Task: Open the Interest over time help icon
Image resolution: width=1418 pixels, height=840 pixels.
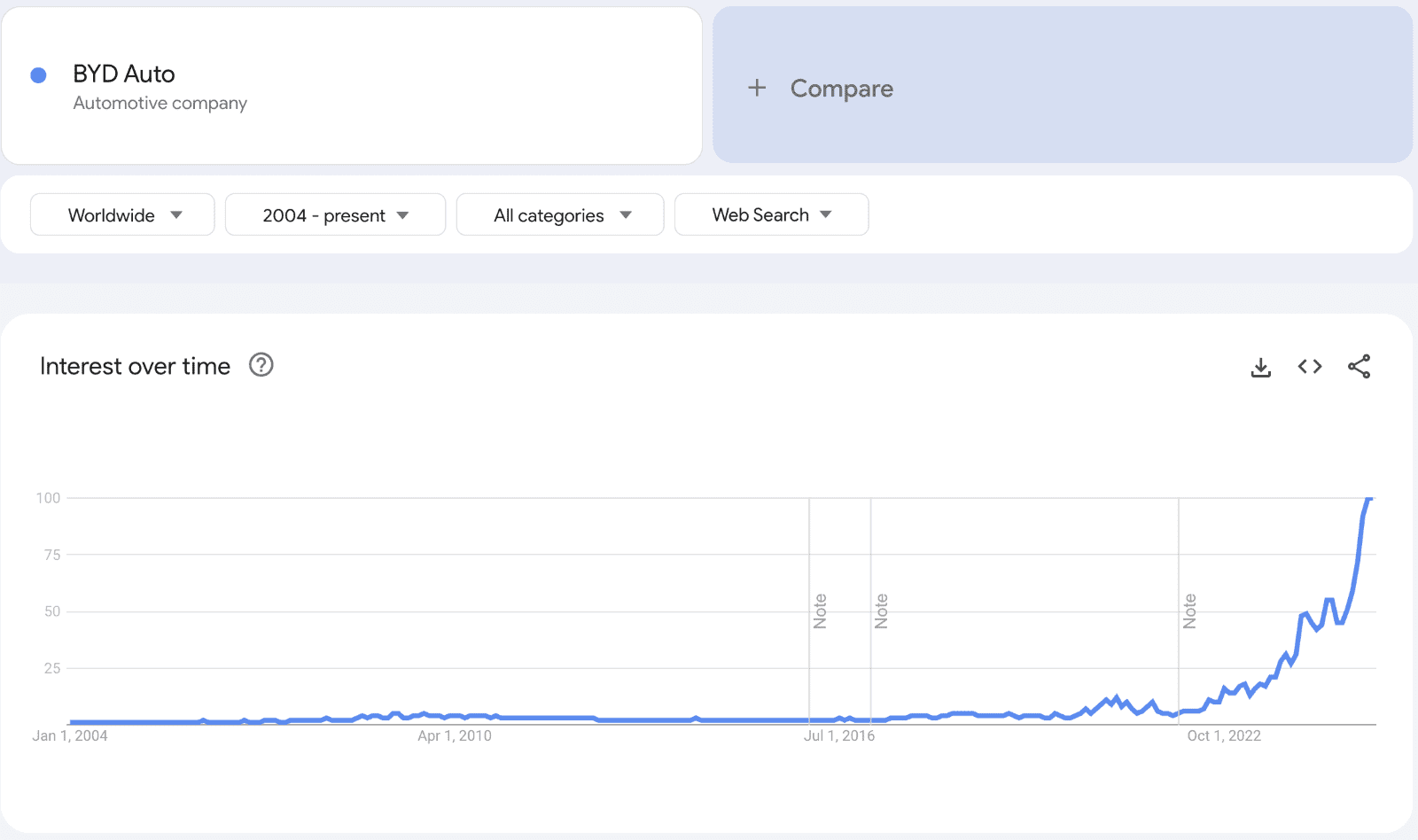Action: (261, 365)
